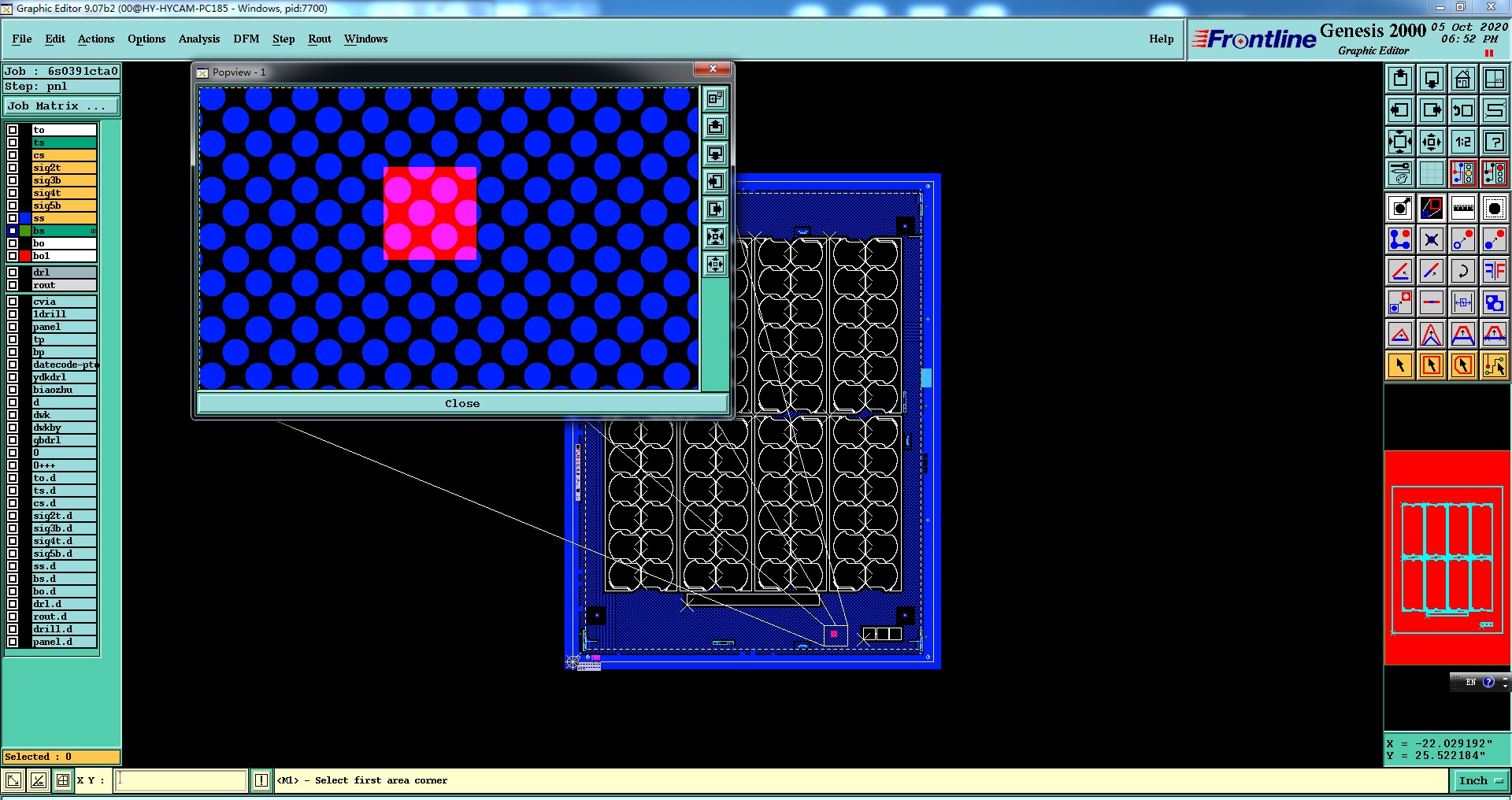The image size is (1512, 800).
Task: Click the Home view icon
Action: (x=1463, y=79)
